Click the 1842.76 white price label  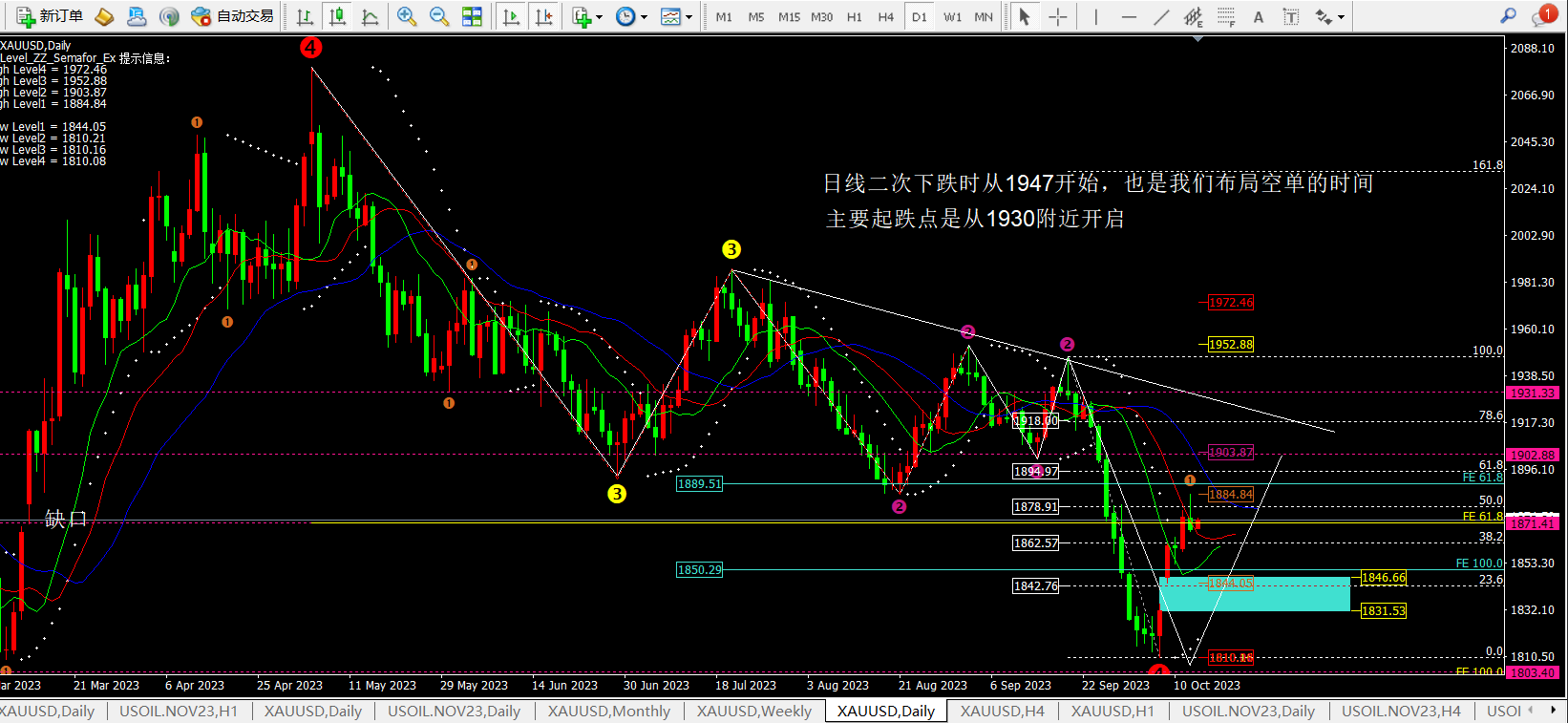pos(1036,586)
